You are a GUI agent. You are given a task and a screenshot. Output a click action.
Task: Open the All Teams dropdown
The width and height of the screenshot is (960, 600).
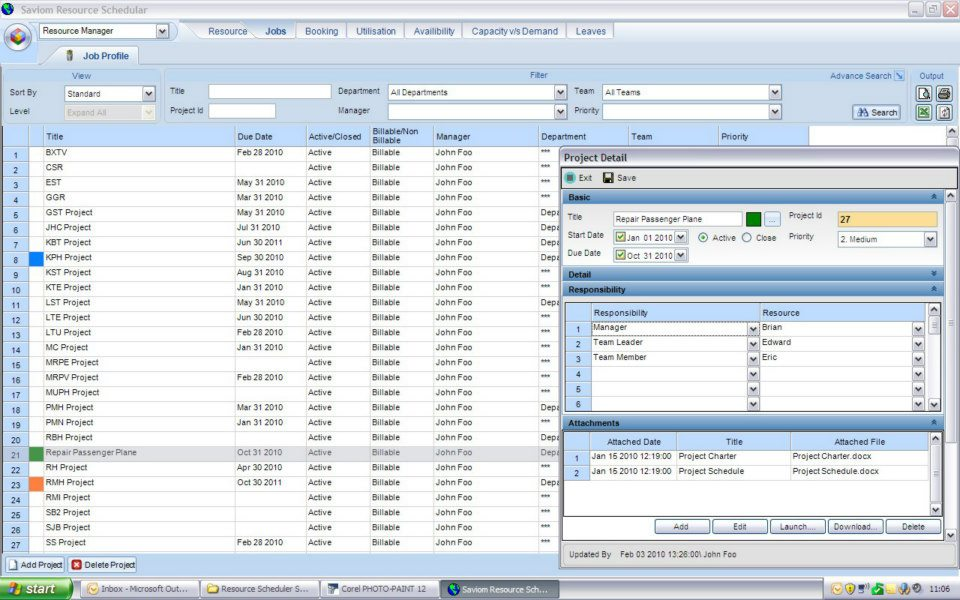[775, 92]
